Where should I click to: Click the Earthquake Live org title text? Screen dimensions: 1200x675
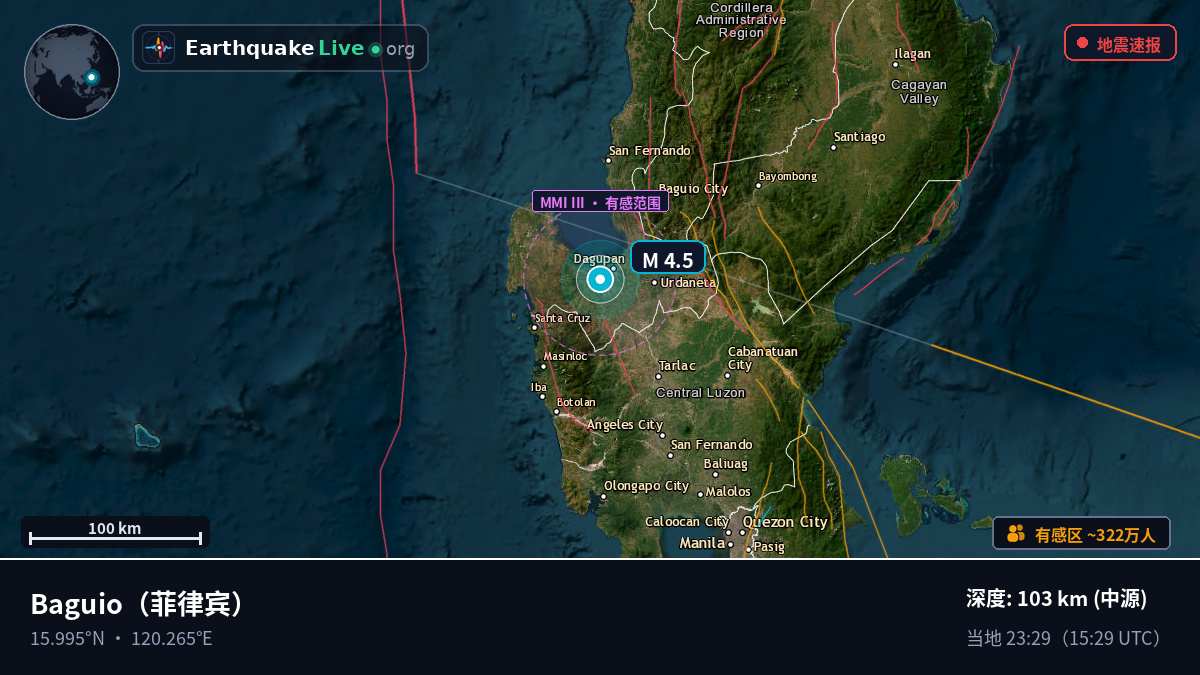coord(300,48)
